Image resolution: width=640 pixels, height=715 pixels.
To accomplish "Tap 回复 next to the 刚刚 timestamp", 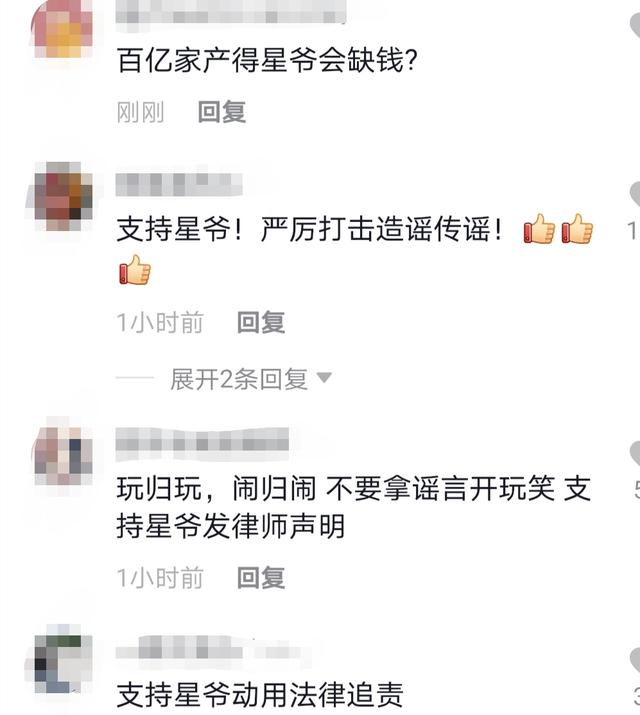I will click(222, 112).
